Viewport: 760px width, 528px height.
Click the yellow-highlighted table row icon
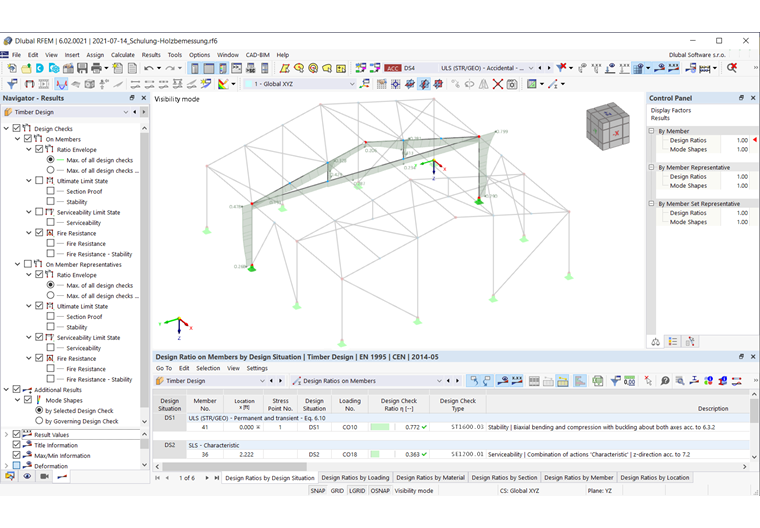point(562,381)
